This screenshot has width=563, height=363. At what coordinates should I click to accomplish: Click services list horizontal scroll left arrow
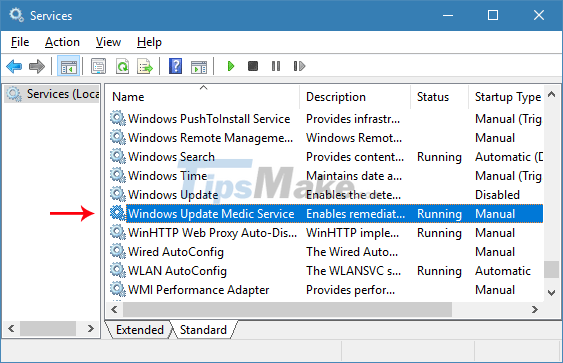115,309
